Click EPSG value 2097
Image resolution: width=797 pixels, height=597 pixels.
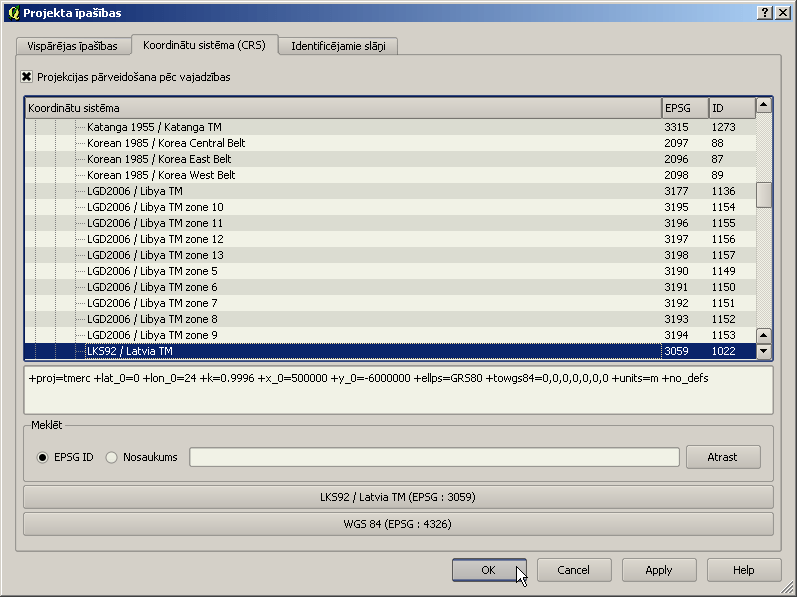click(676, 143)
